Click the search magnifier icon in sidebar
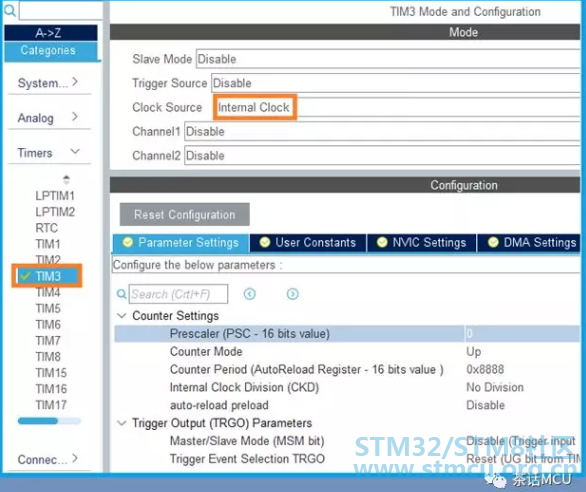 point(9,10)
